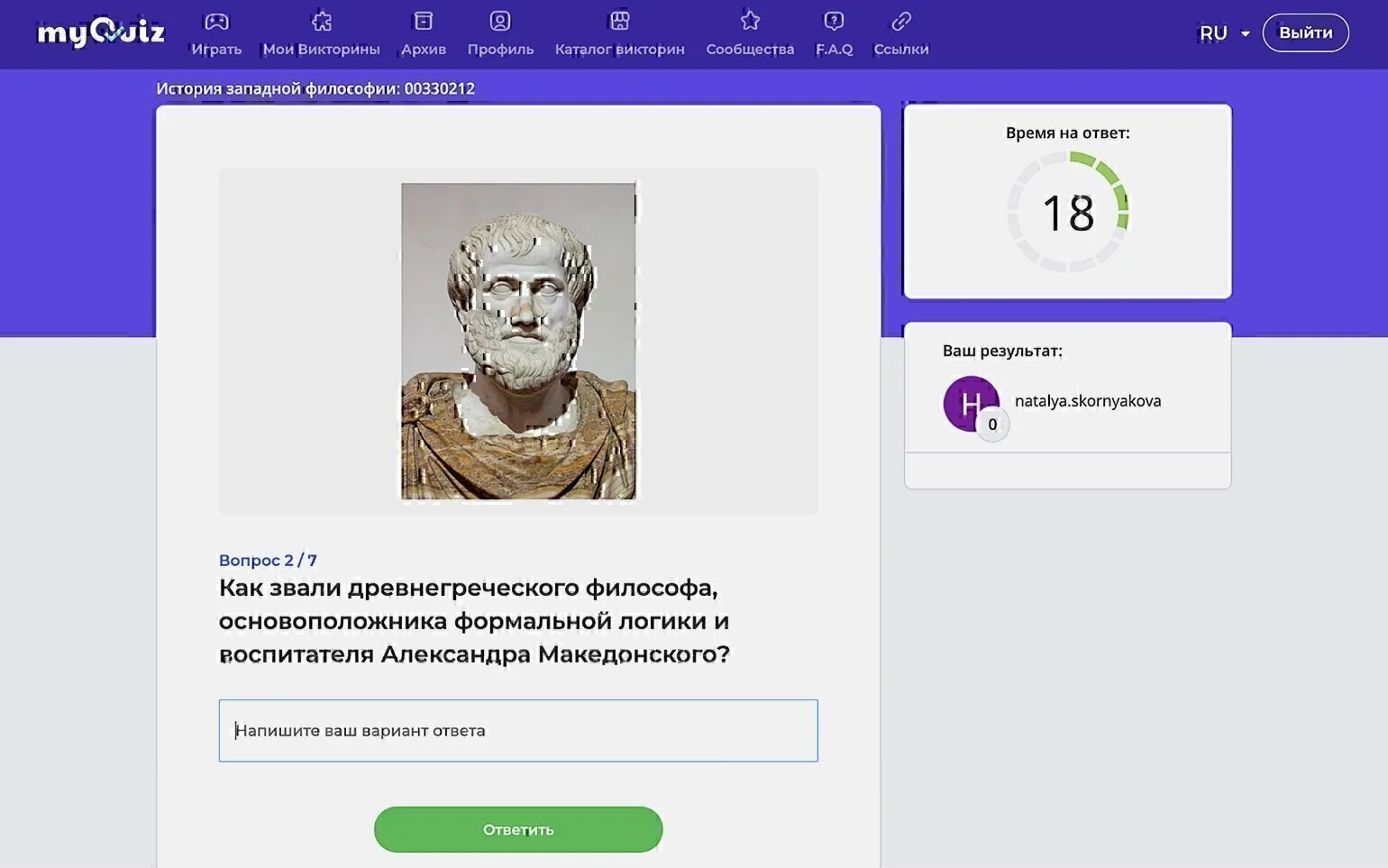1388x868 pixels.
Task: Click the natalya.skornyakova username
Action: [1087, 401]
